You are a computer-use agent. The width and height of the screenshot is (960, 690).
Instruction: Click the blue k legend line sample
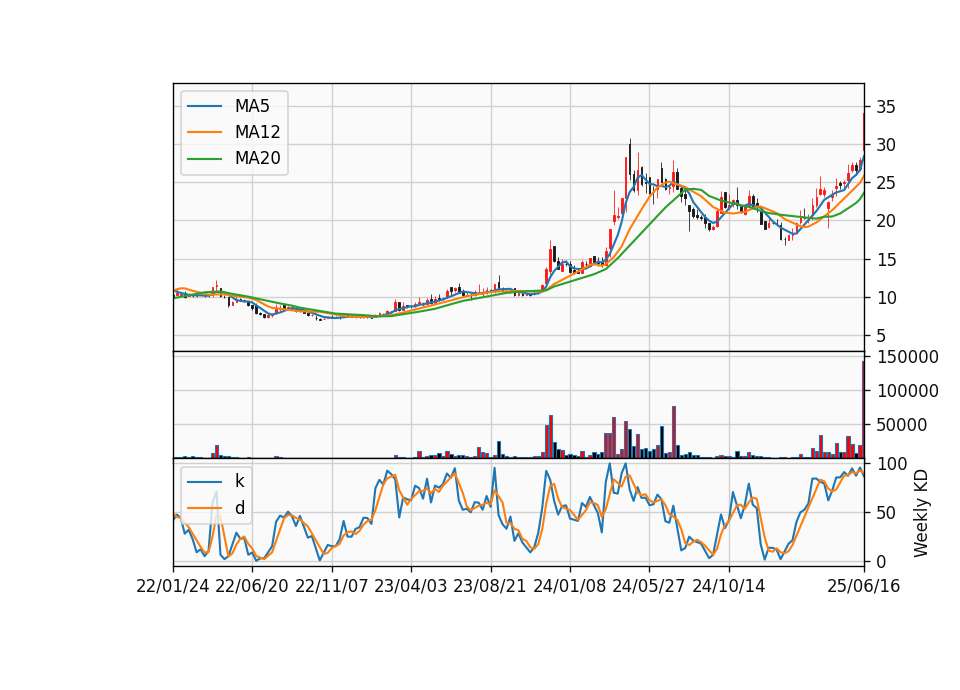204,482
